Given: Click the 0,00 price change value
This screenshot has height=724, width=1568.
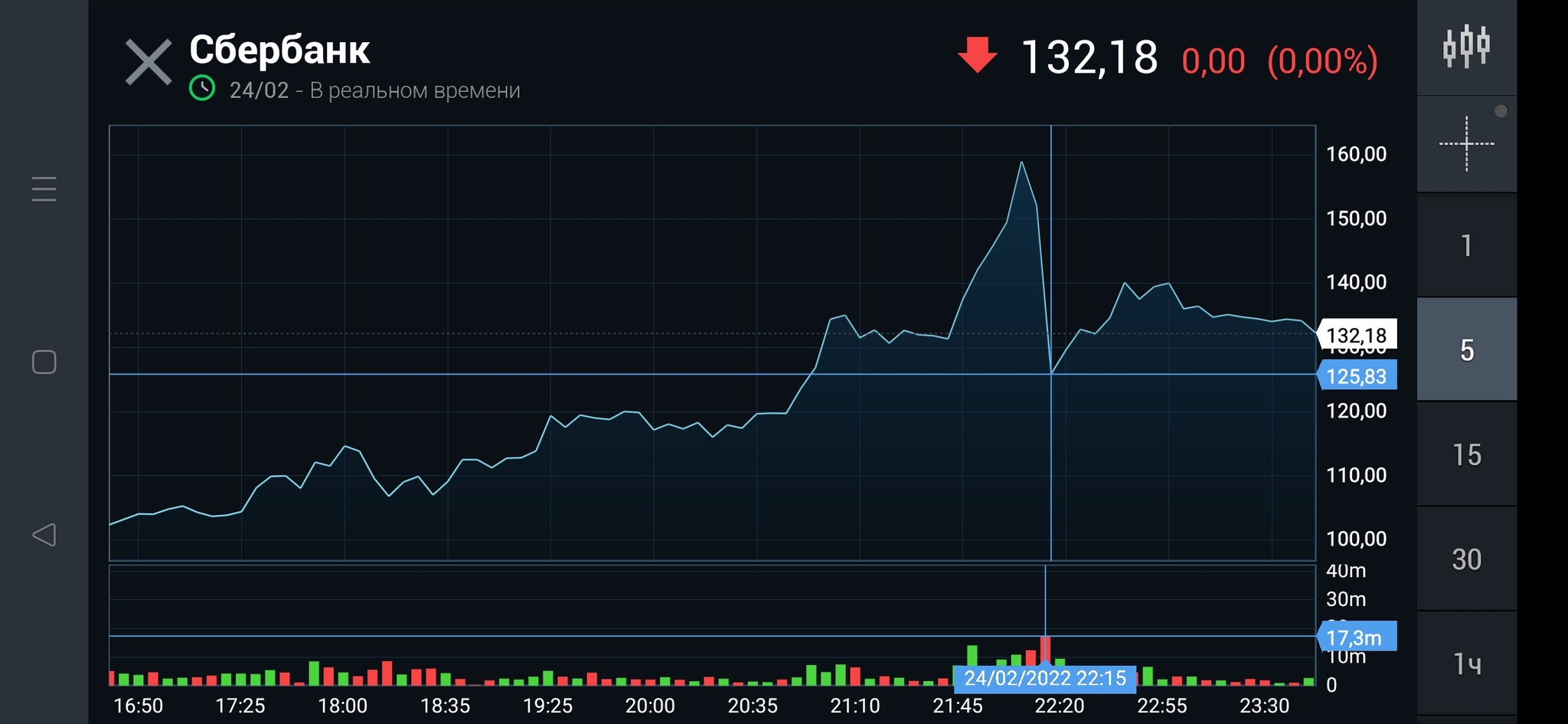Looking at the screenshot, I should tap(1214, 61).
